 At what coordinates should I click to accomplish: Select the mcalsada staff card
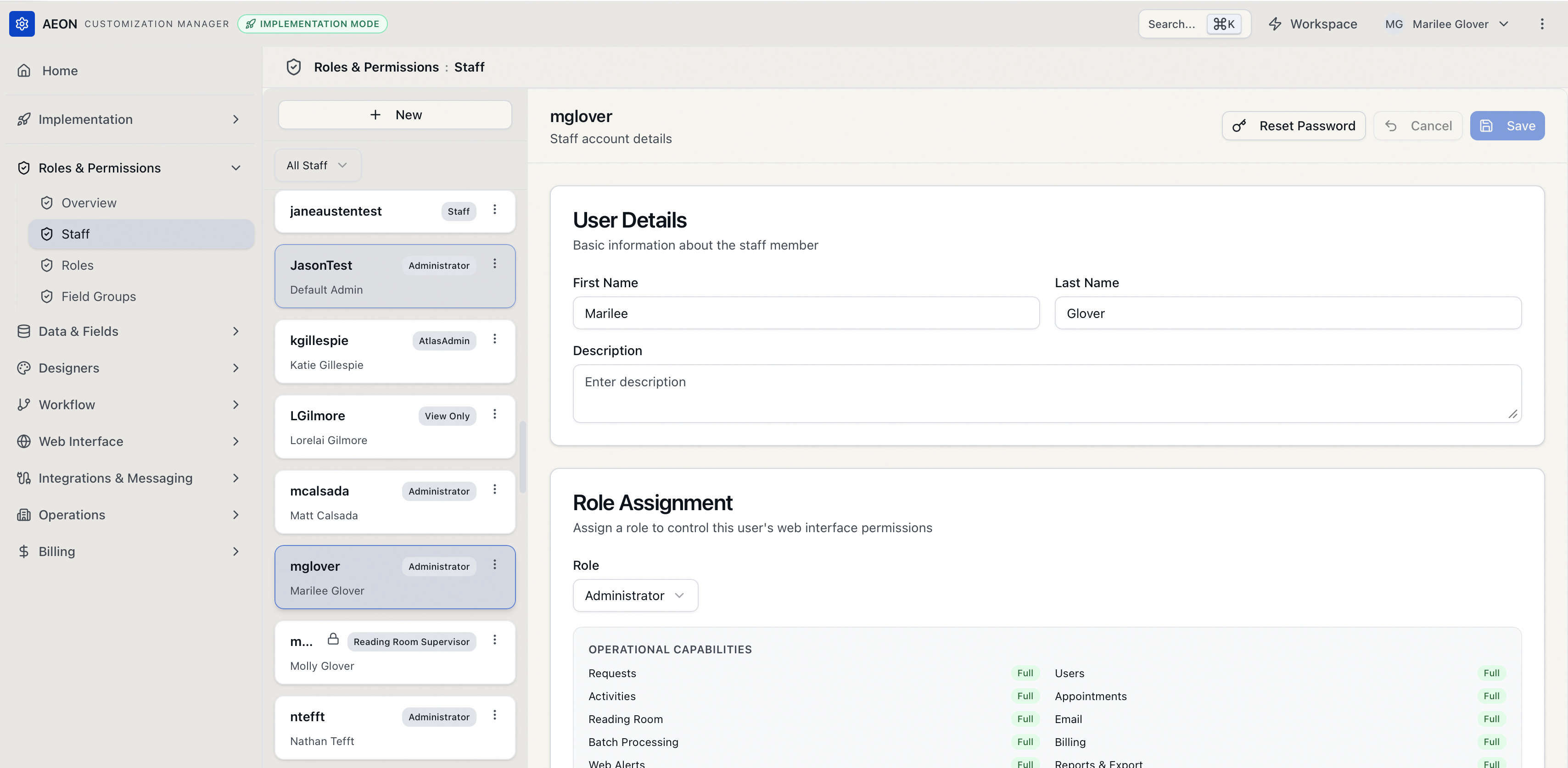coord(394,503)
